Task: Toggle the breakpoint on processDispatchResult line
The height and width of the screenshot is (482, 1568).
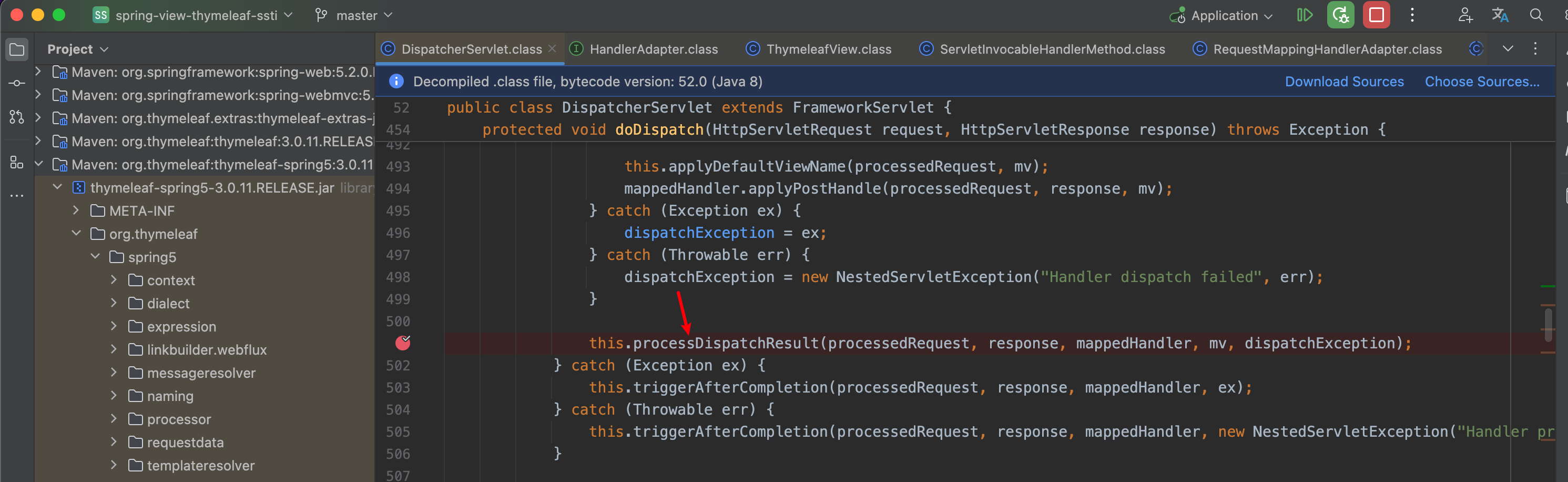Action: click(x=402, y=343)
